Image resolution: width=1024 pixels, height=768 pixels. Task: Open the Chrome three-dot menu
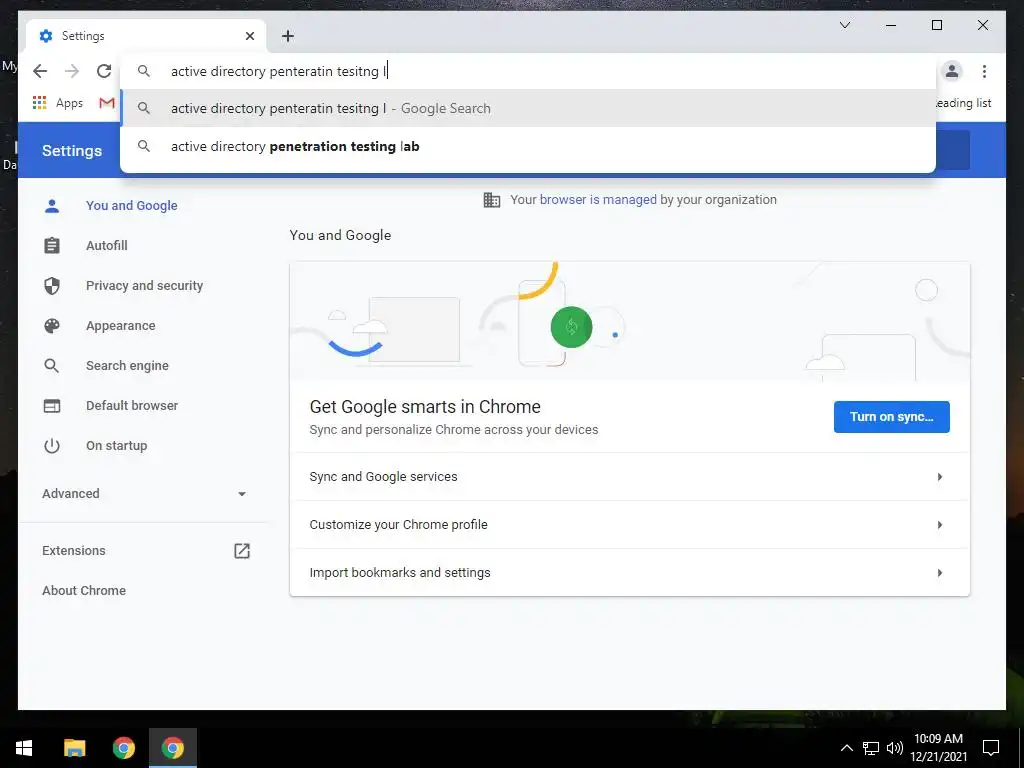coord(984,71)
